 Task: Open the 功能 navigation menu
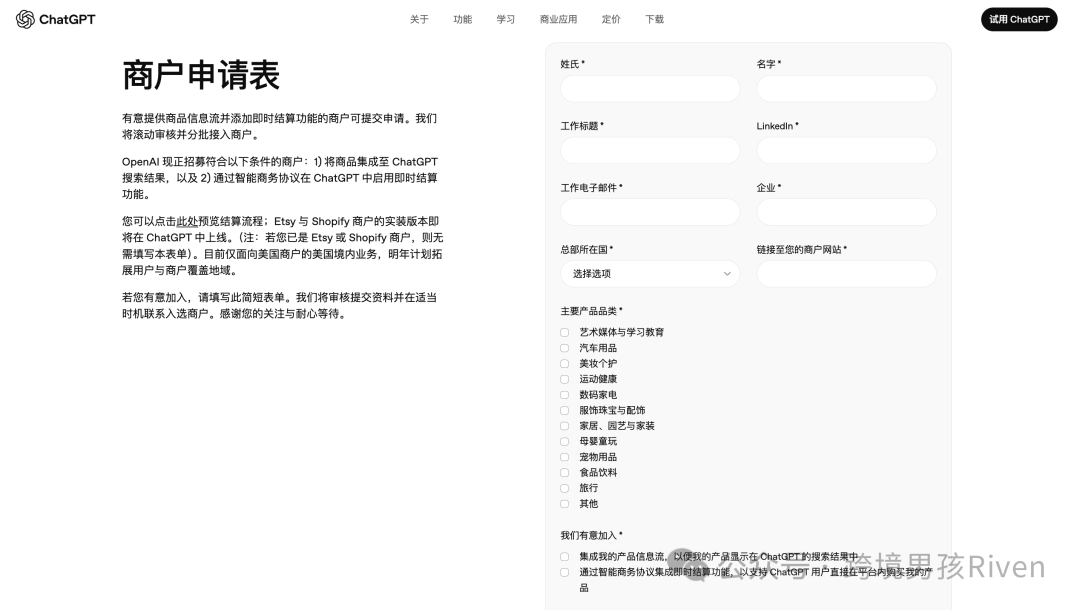tap(462, 19)
